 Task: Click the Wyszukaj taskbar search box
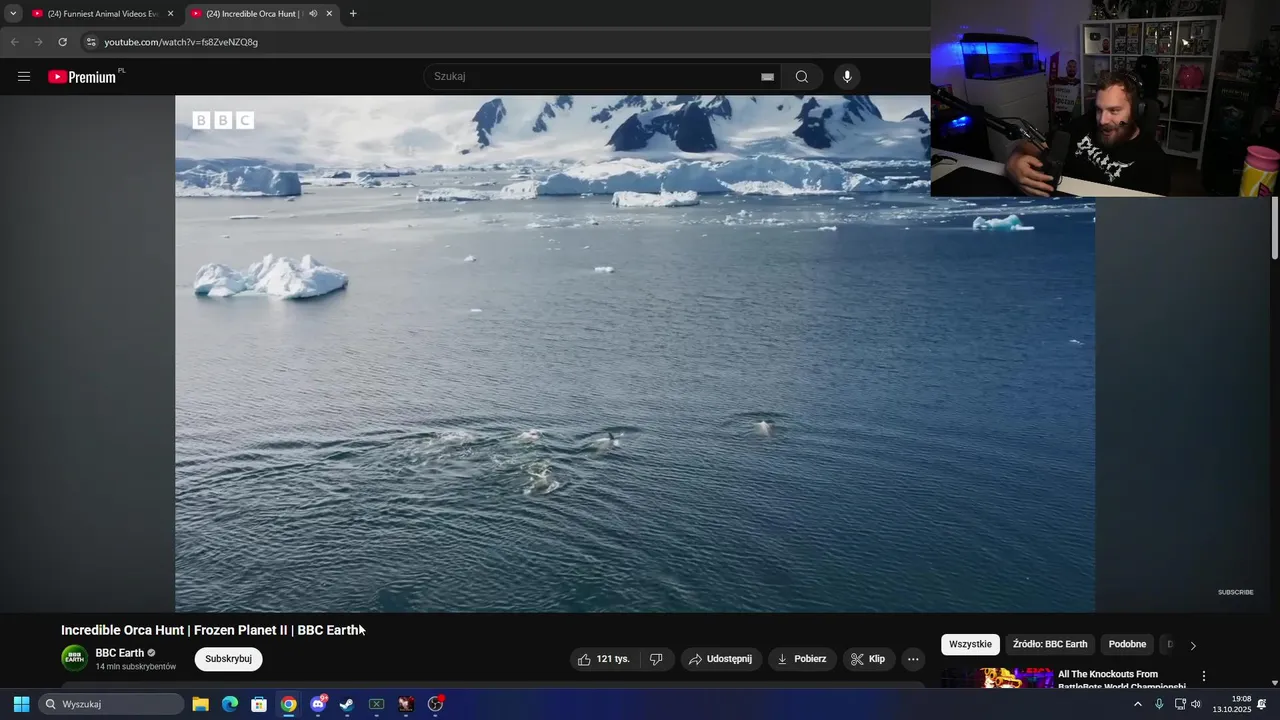pyautogui.click(x=111, y=704)
